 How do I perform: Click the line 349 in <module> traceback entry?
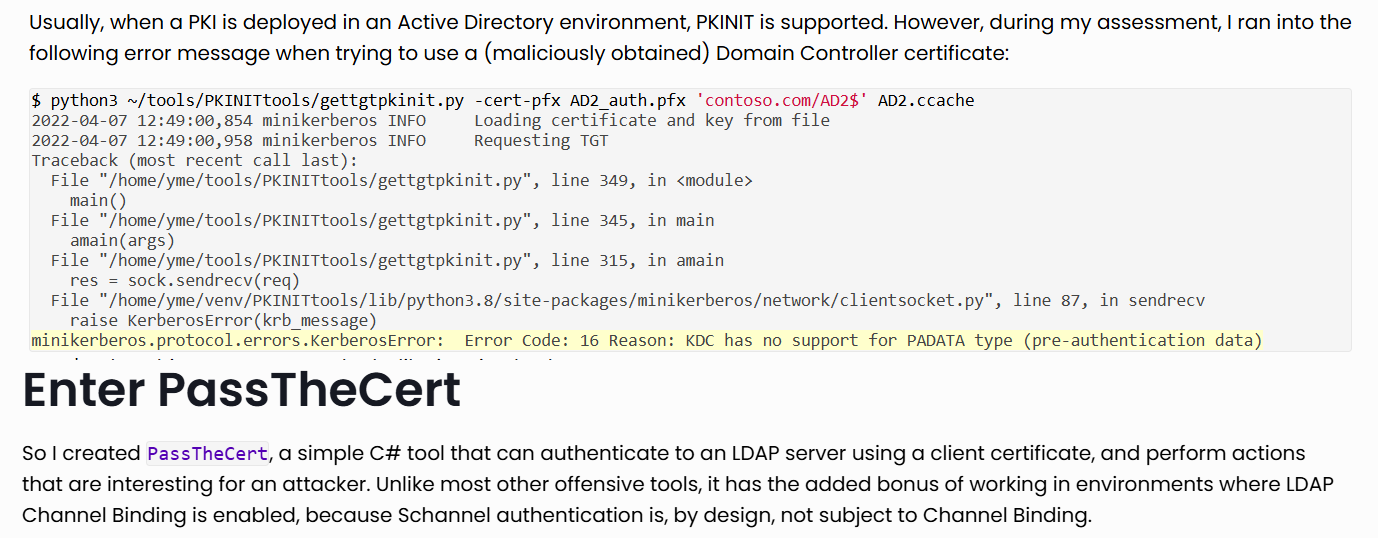tap(401, 181)
